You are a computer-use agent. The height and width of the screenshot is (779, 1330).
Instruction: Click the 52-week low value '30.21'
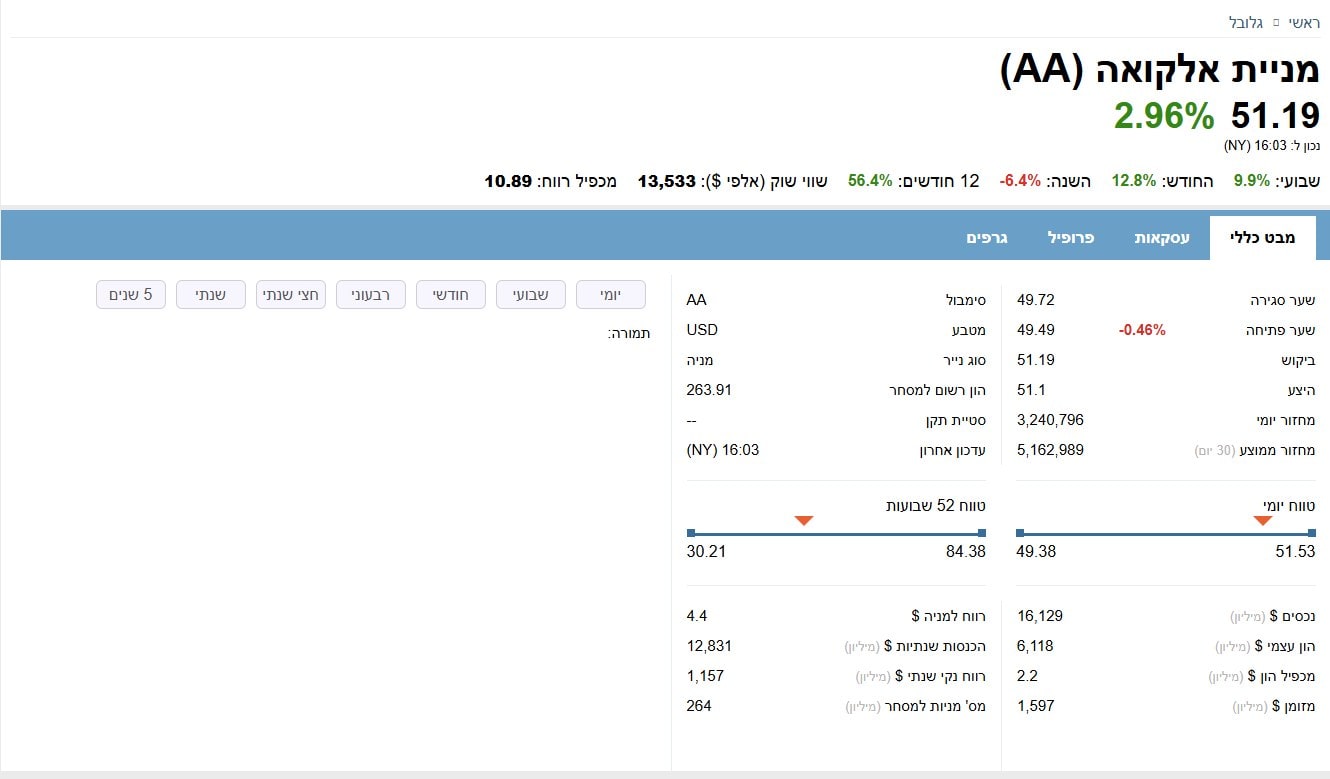(706, 551)
